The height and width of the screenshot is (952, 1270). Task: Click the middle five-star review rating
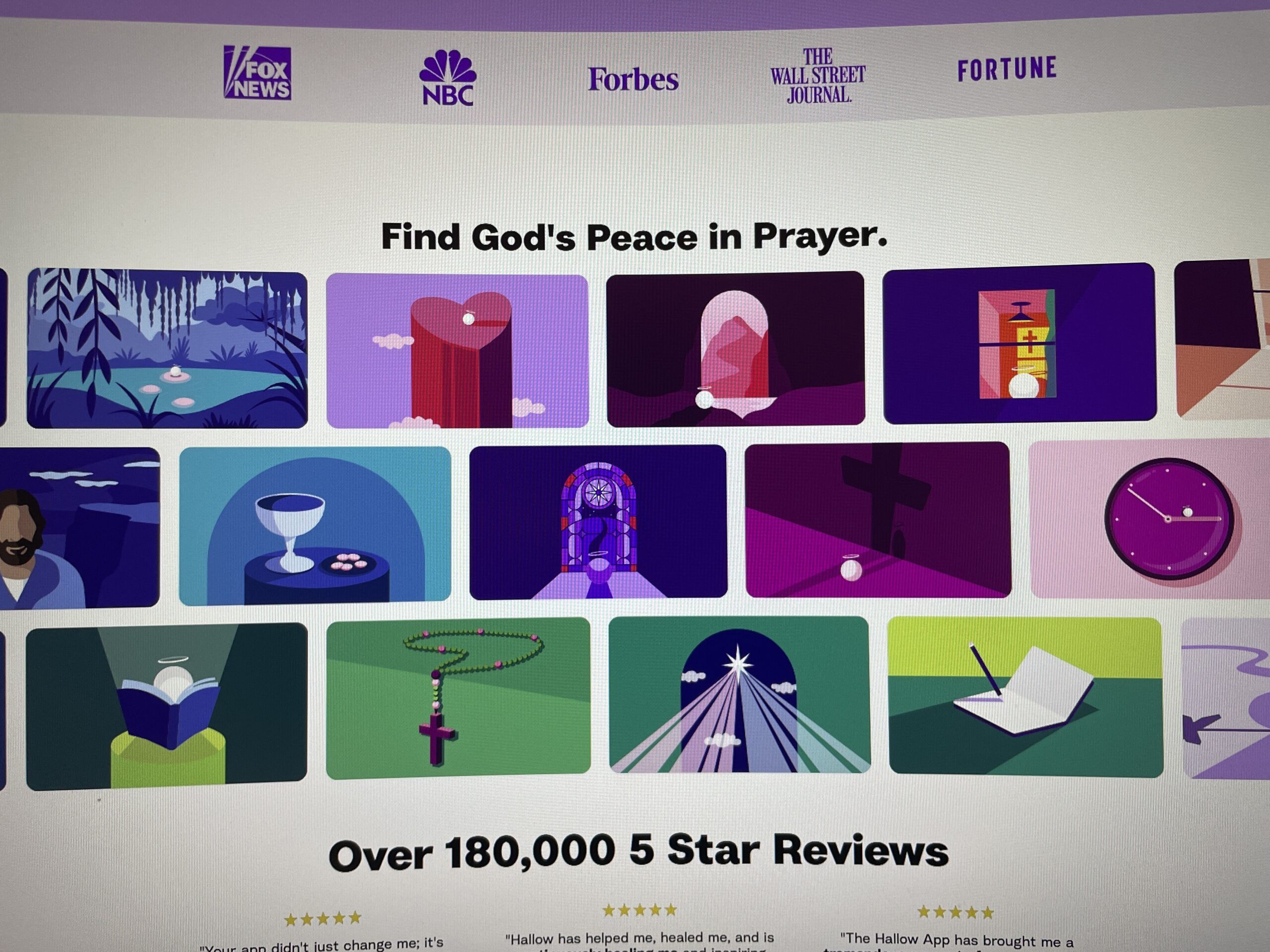639,911
